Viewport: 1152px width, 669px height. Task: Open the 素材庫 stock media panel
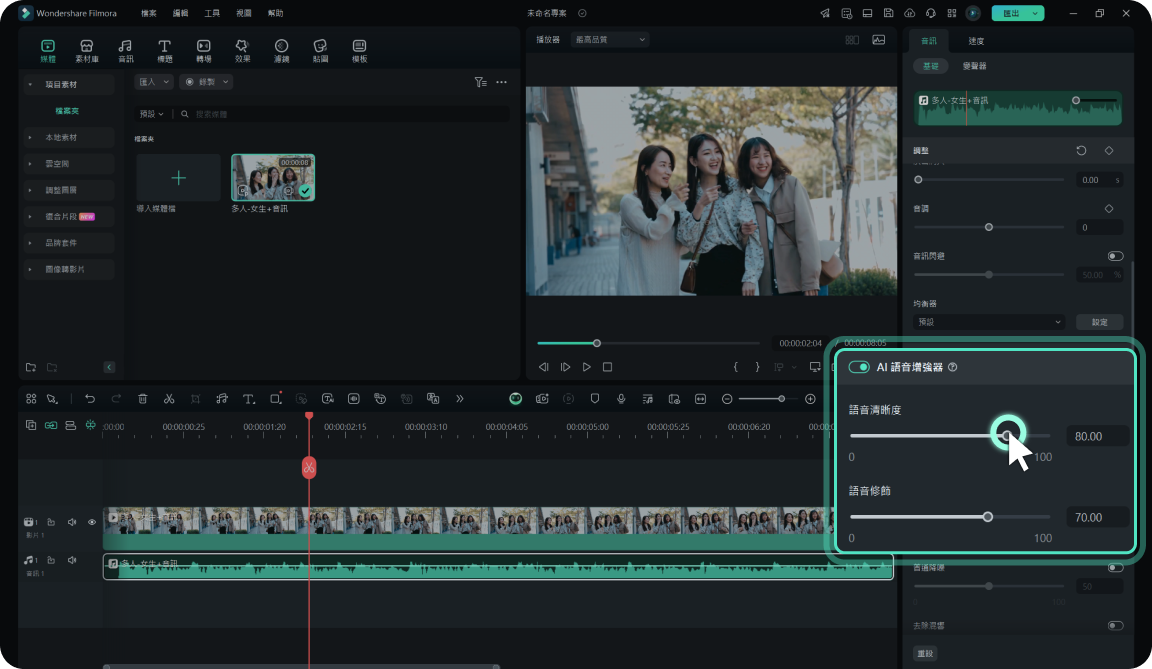click(87, 51)
